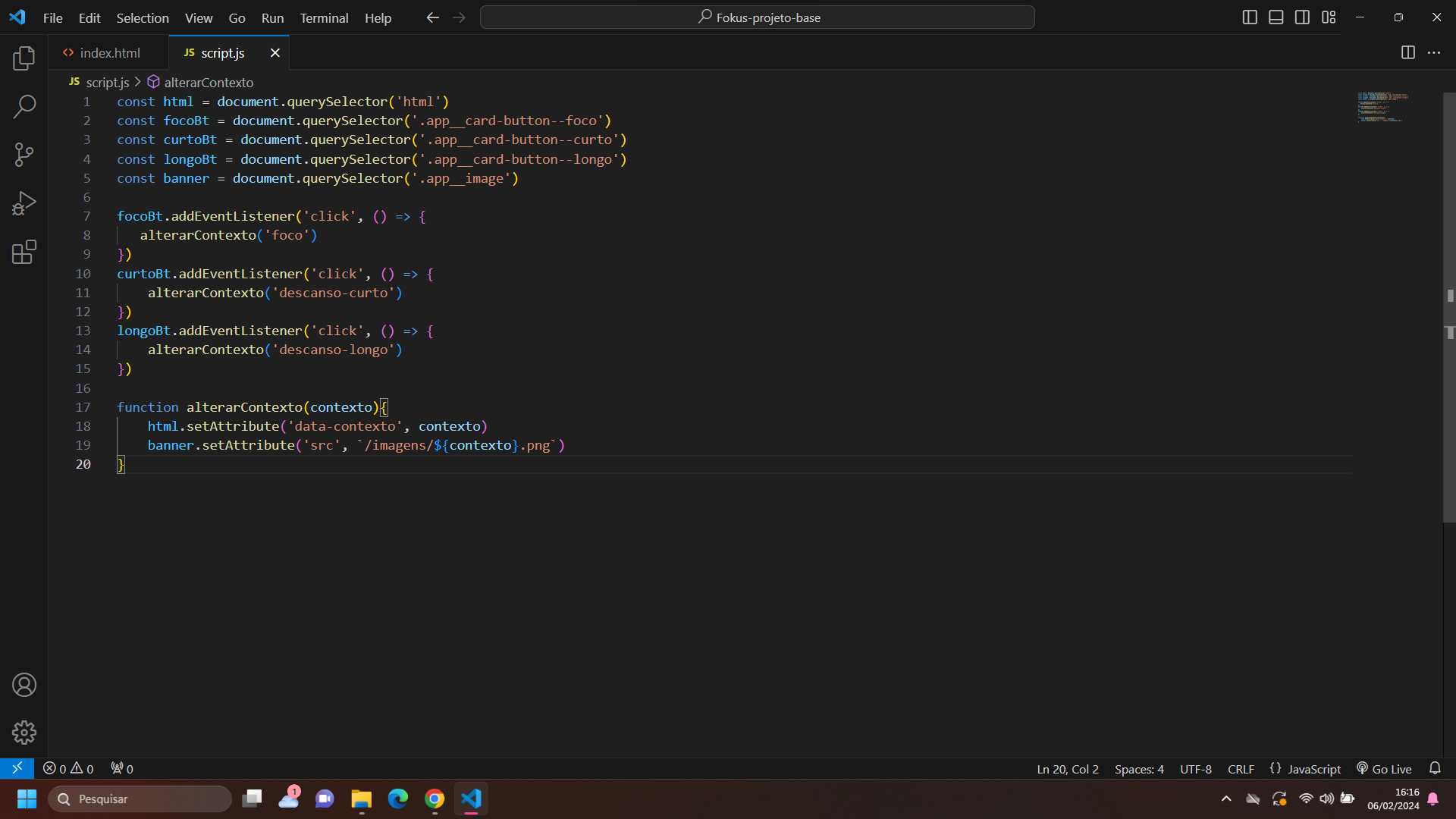
Task: Start the Go Live server
Action: pyautogui.click(x=1384, y=769)
